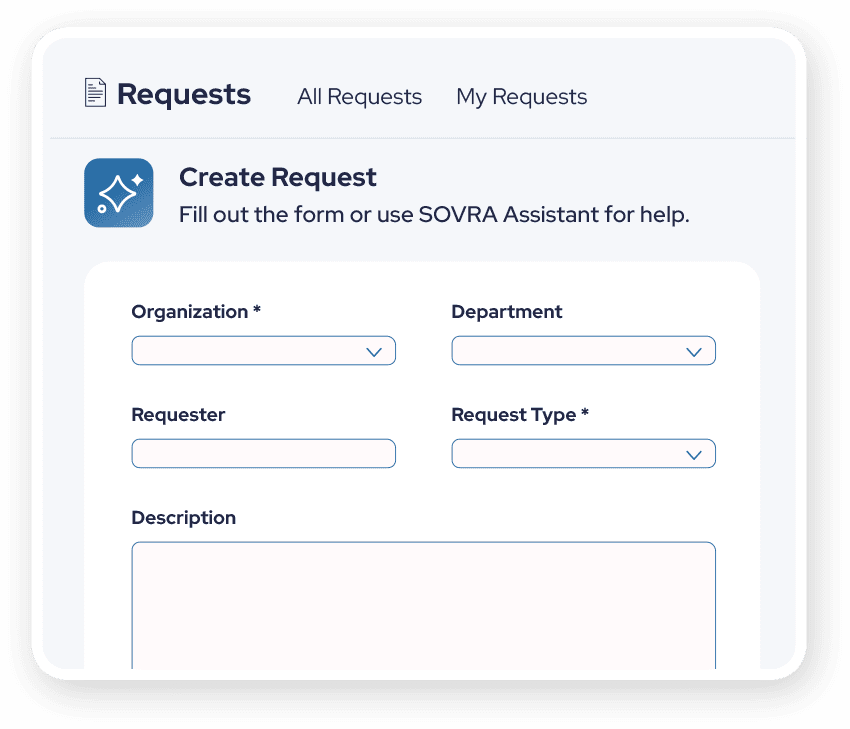Focus the Requester text field
Image resolution: width=850 pixels, height=729 pixels.
pos(263,454)
